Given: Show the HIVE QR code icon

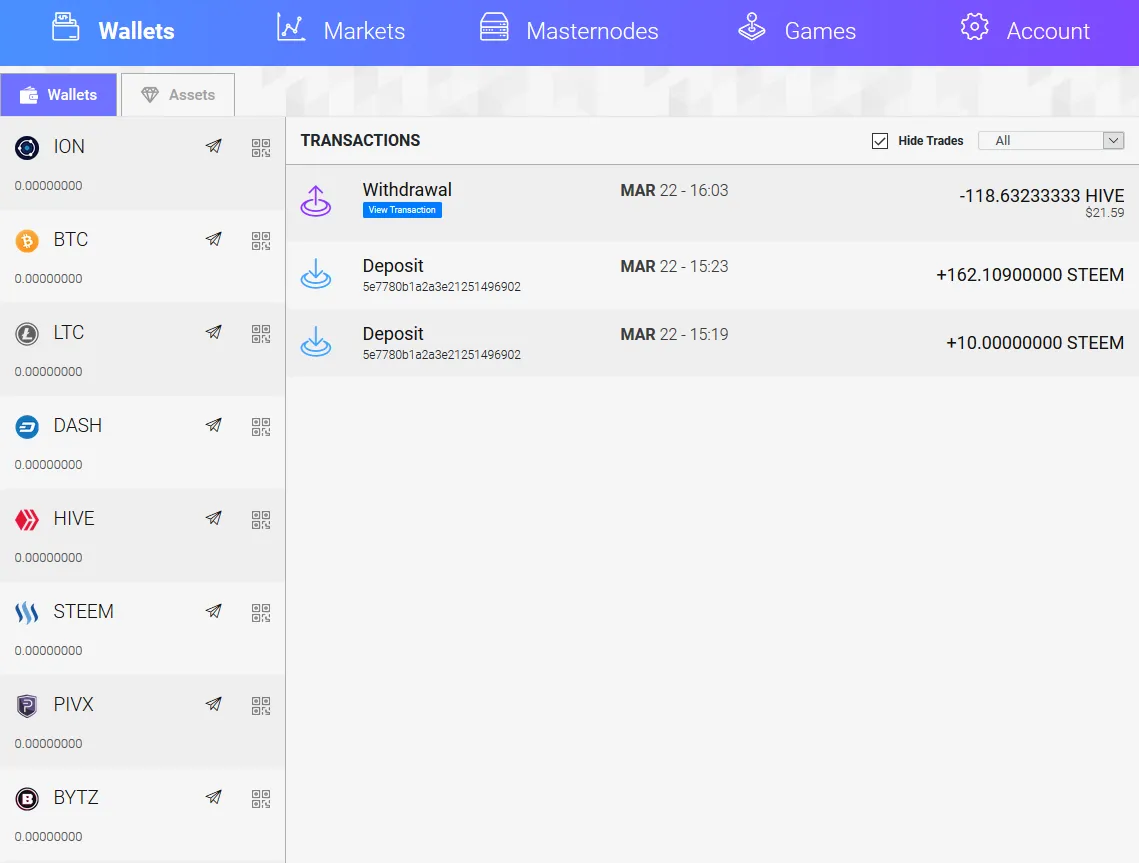Looking at the screenshot, I should click(x=261, y=520).
